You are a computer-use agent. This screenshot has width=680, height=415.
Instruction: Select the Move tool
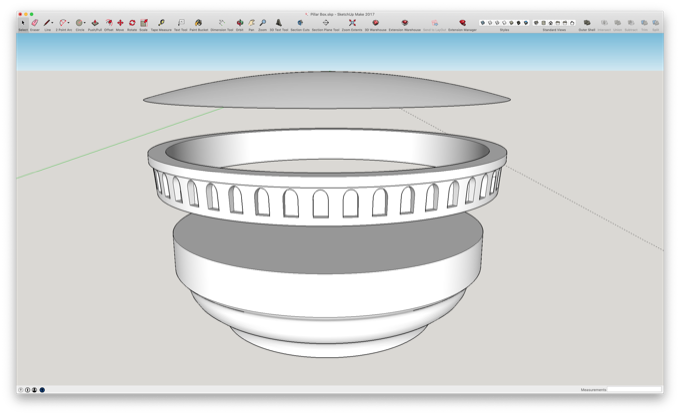120,23
